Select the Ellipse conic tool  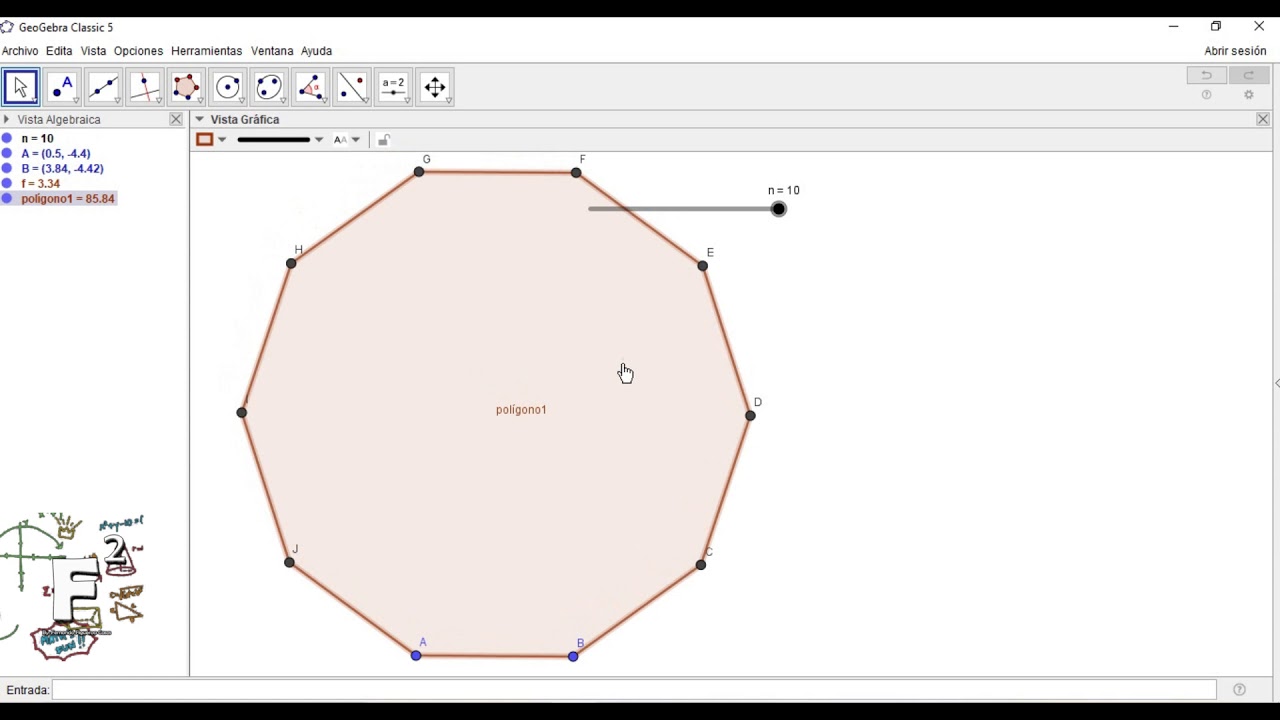[269, 87]
